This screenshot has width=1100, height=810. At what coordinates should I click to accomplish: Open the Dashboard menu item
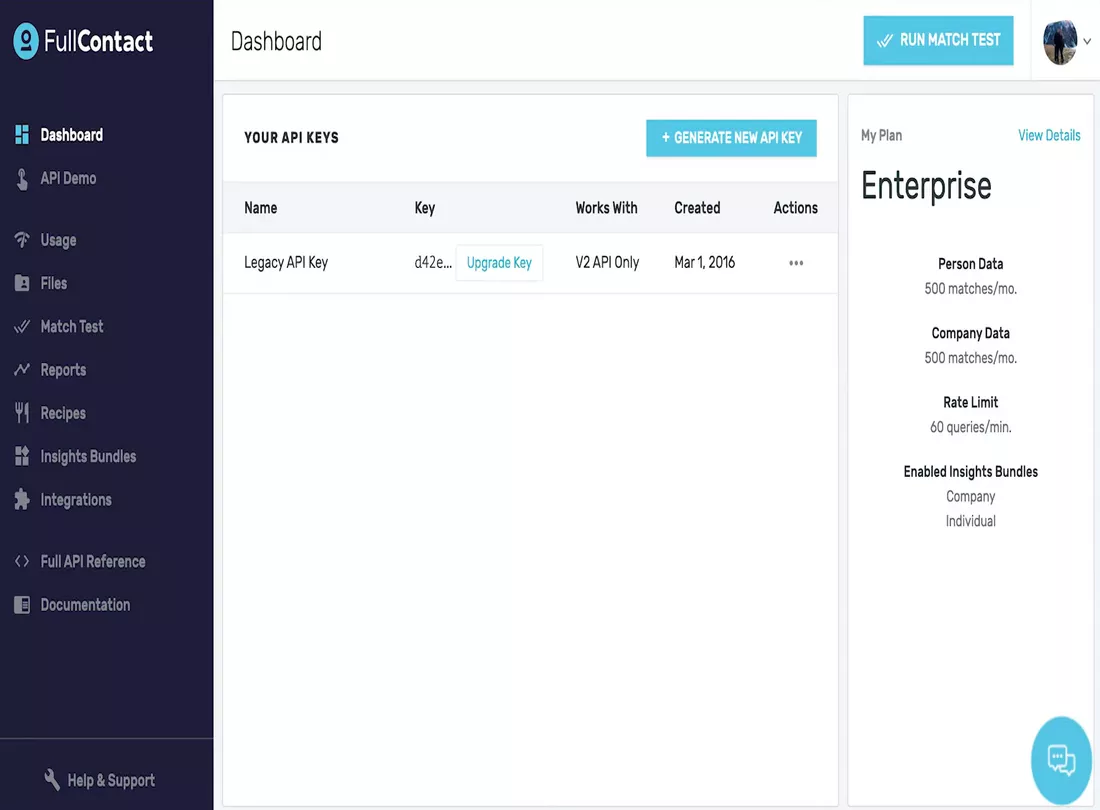point(72,135)
